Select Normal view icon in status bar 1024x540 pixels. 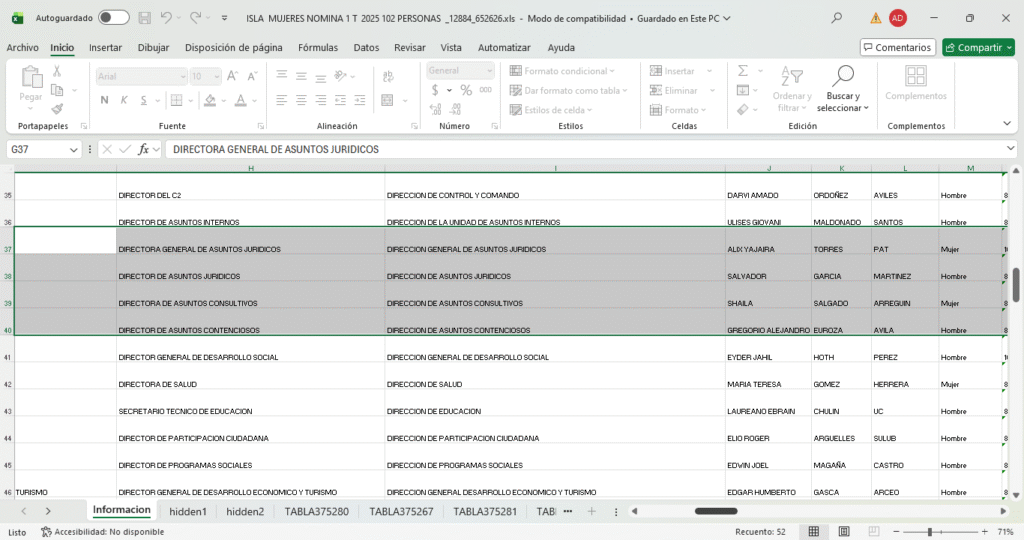814,532
